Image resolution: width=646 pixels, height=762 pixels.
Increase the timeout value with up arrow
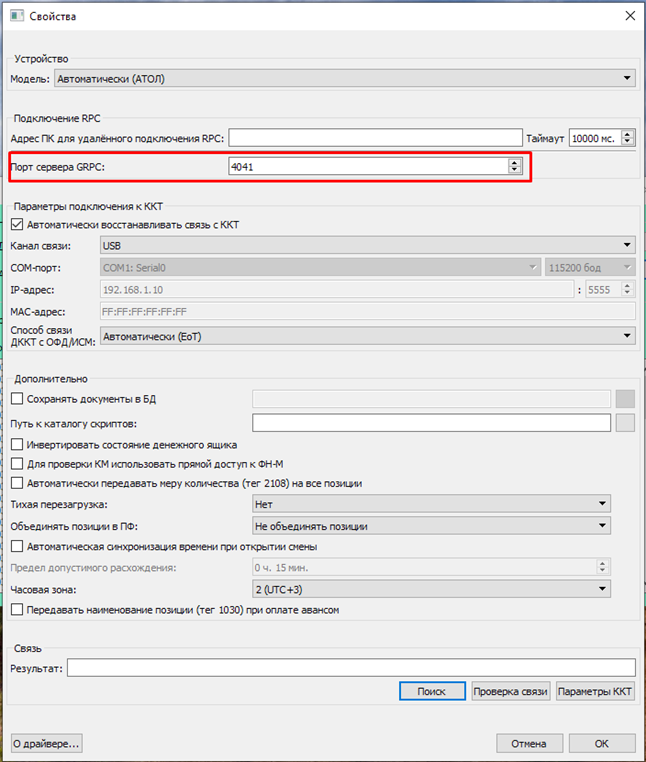click(628, 133)
